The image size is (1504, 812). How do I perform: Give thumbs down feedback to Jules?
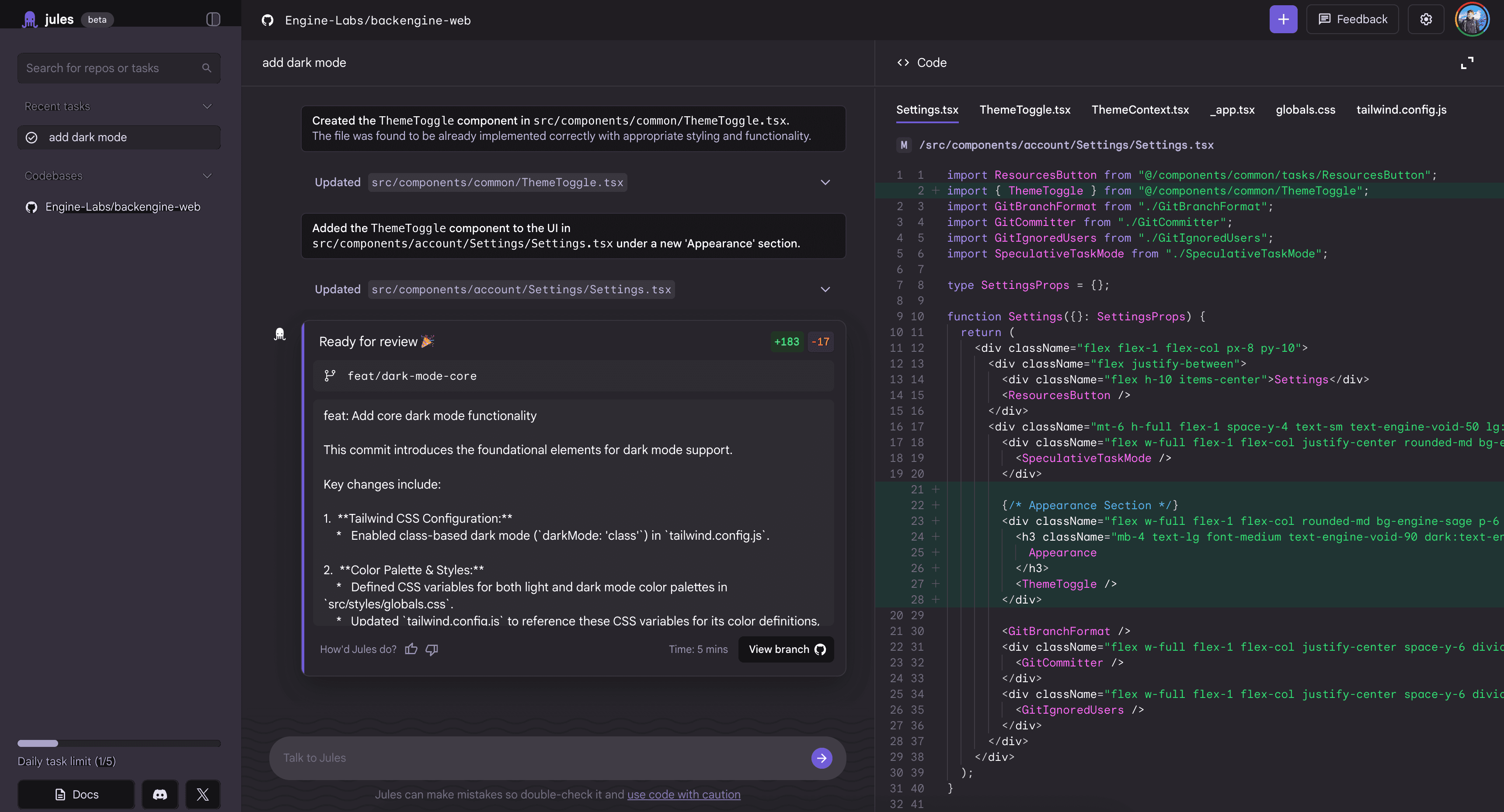click(x=432, y=649)
